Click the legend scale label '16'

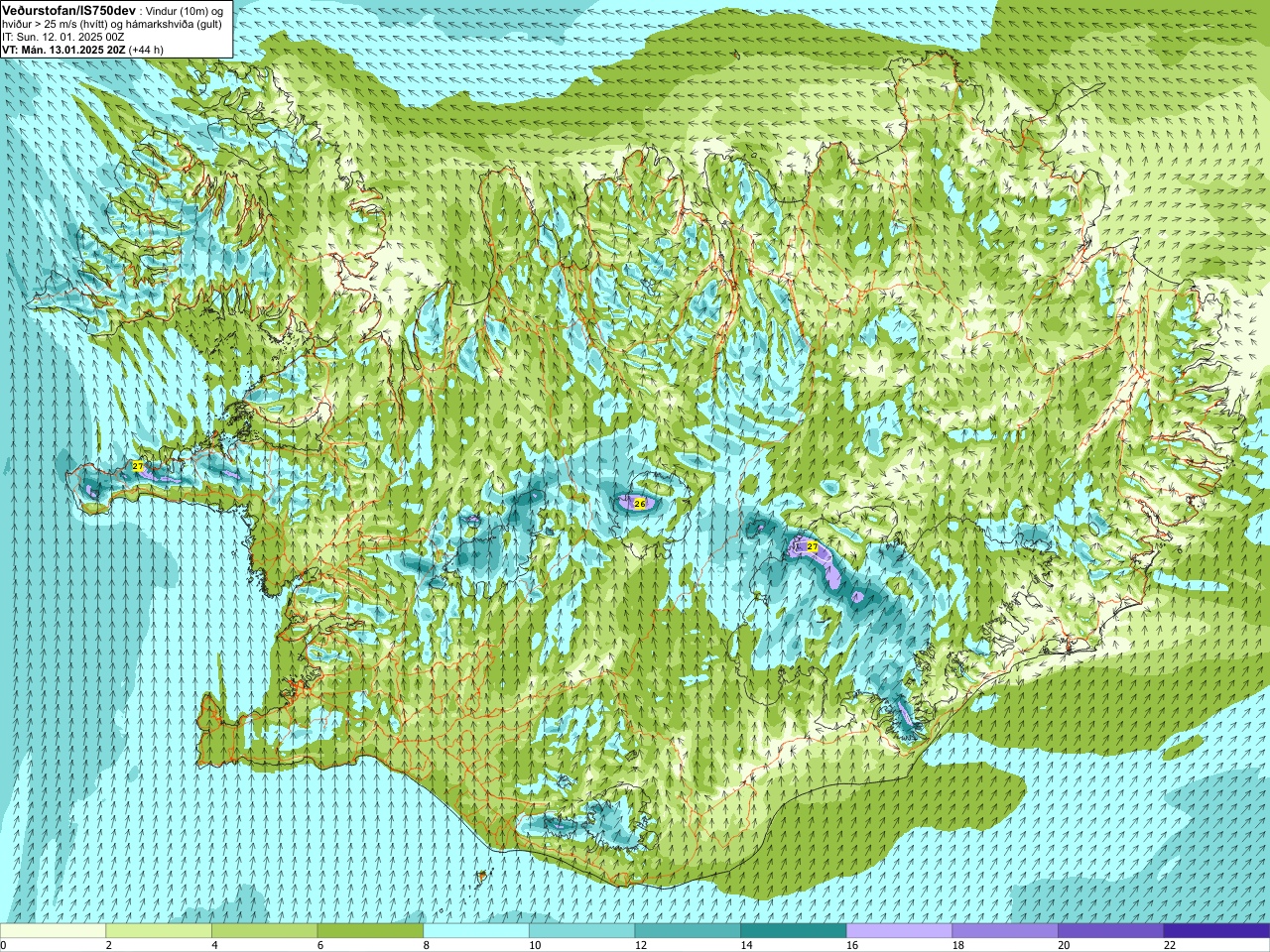(x=852, y=945)
